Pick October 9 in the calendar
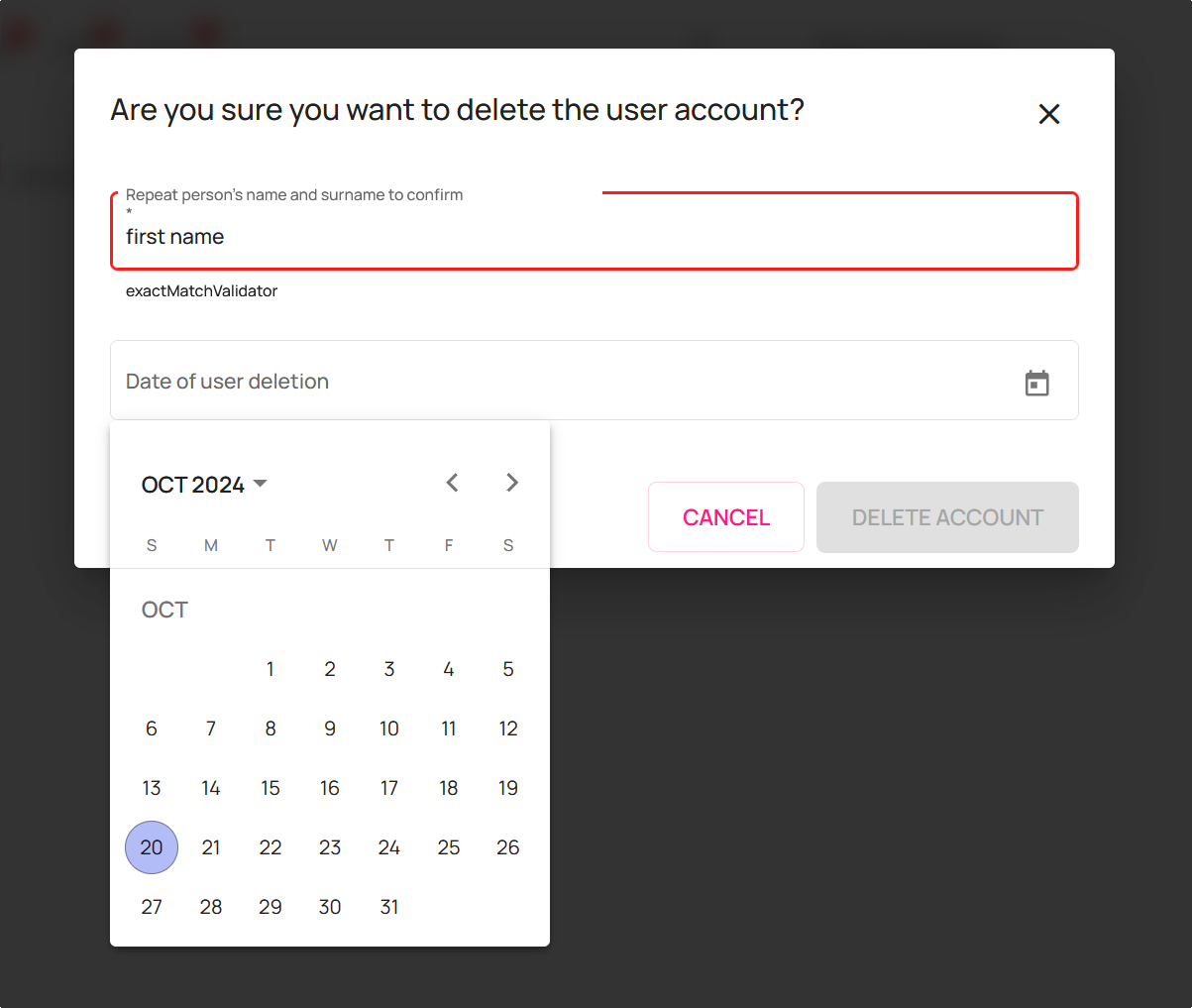 (330, 728)
